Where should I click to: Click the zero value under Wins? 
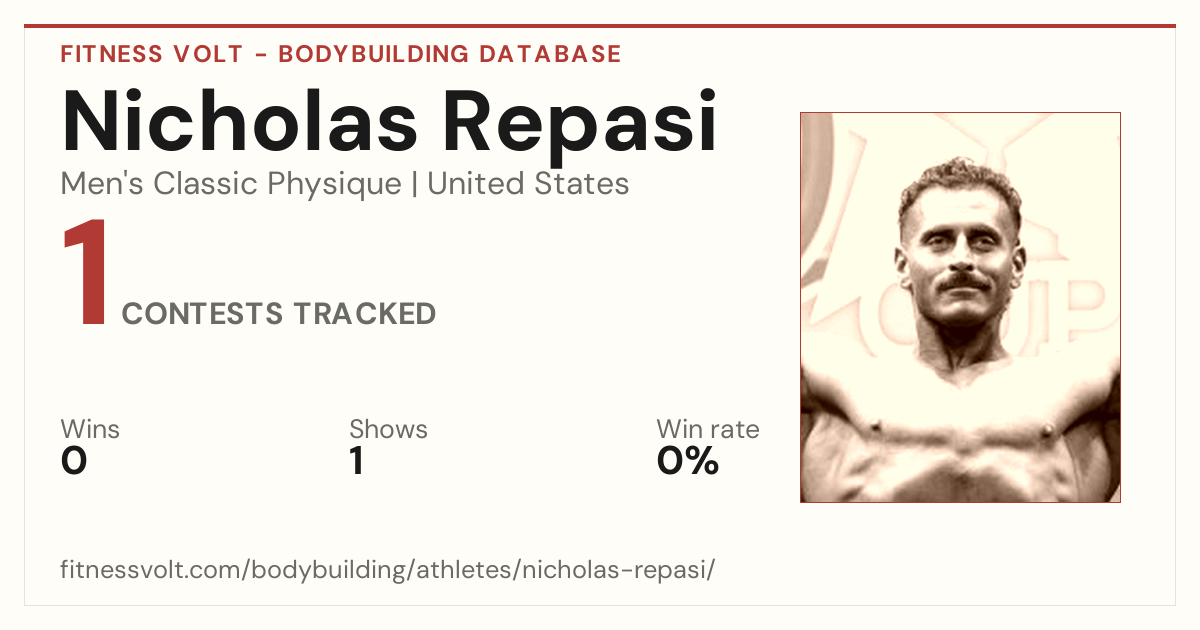coord(74,461)
